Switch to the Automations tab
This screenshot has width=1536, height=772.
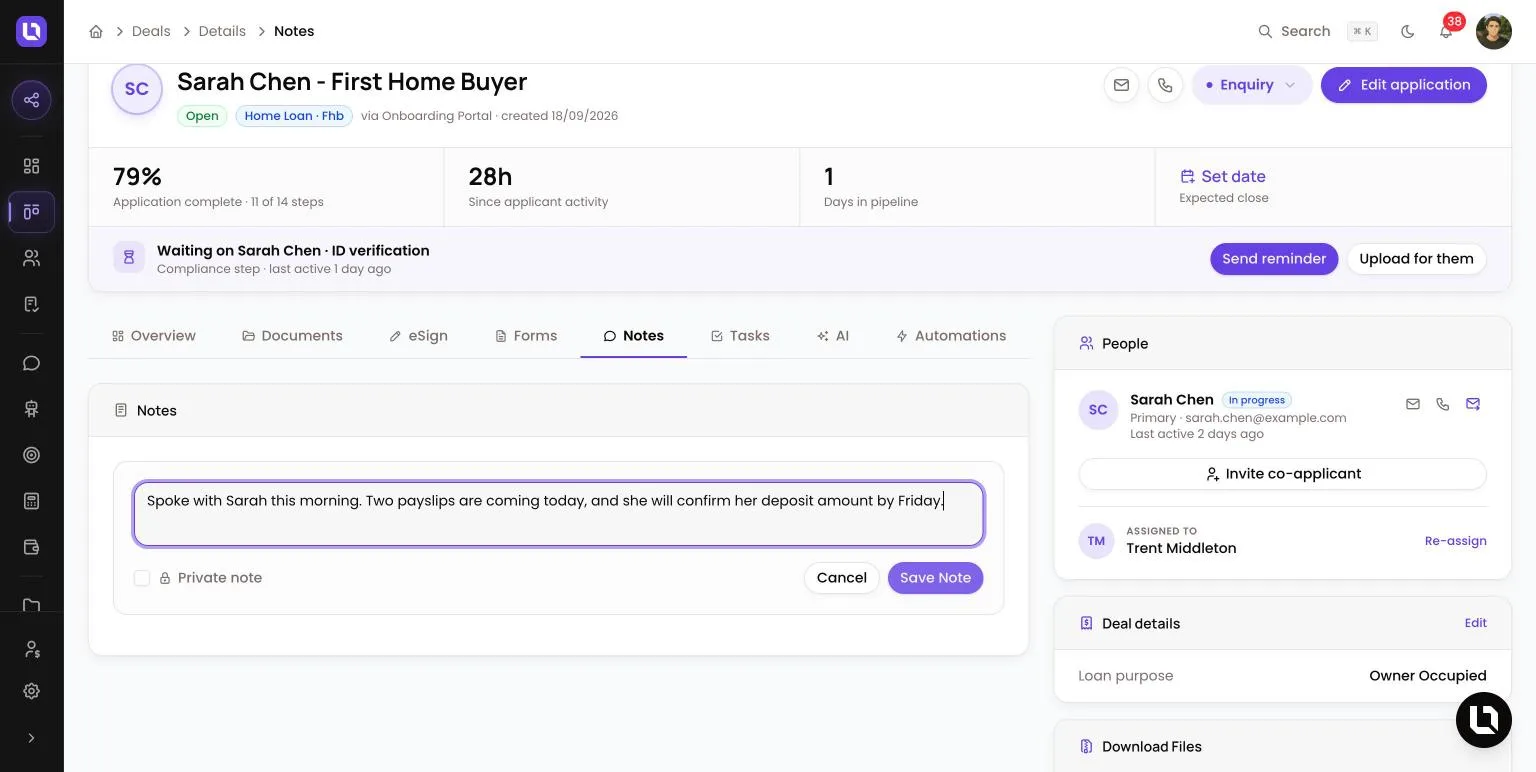(x=951, y=336)
